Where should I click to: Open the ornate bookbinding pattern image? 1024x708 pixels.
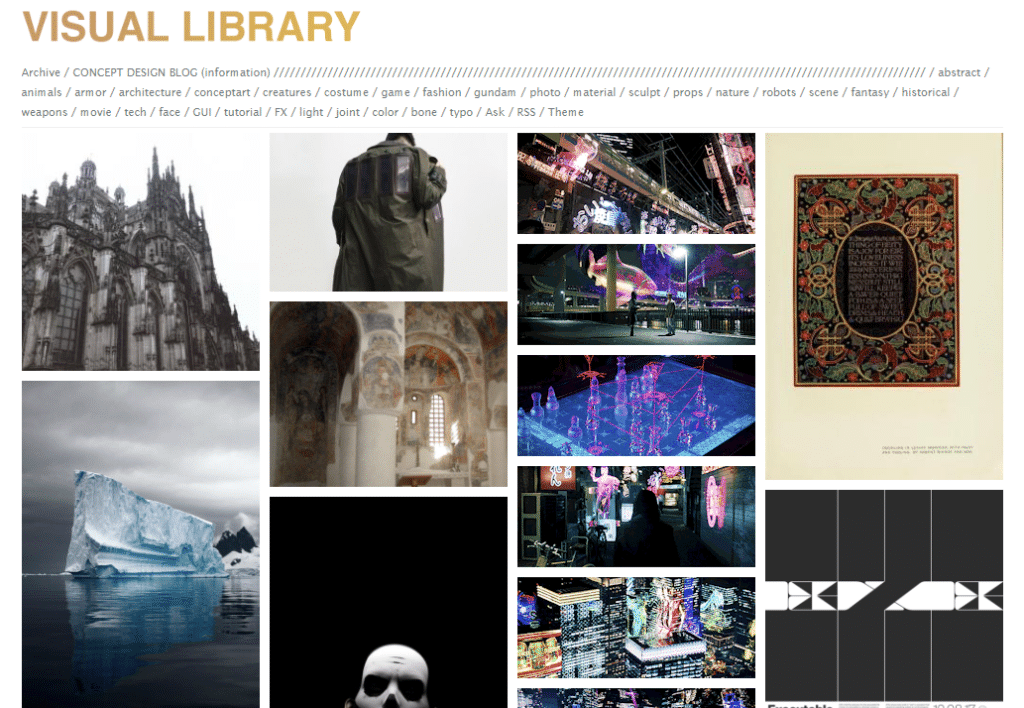coord(884,306)
